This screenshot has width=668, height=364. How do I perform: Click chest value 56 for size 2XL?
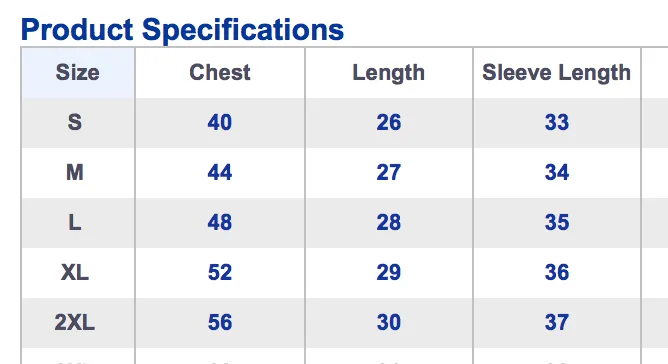(220, 322)
